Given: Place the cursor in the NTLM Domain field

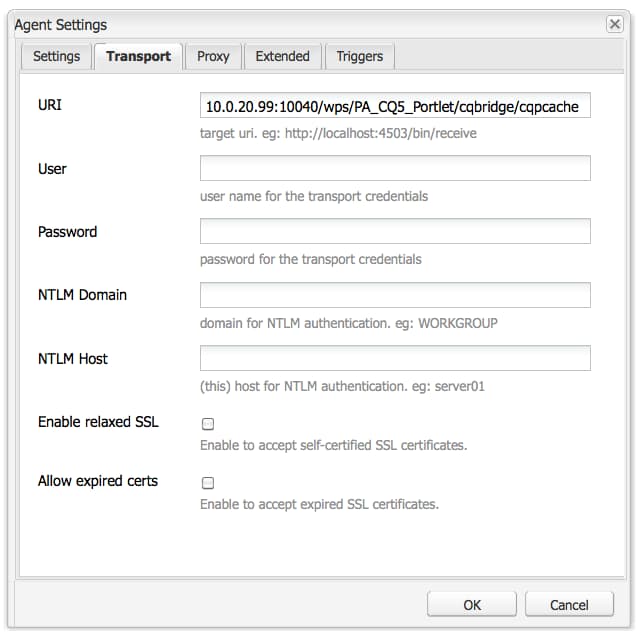Looking at the screenshot, I should pyautogui.click(x=395, y=295).
